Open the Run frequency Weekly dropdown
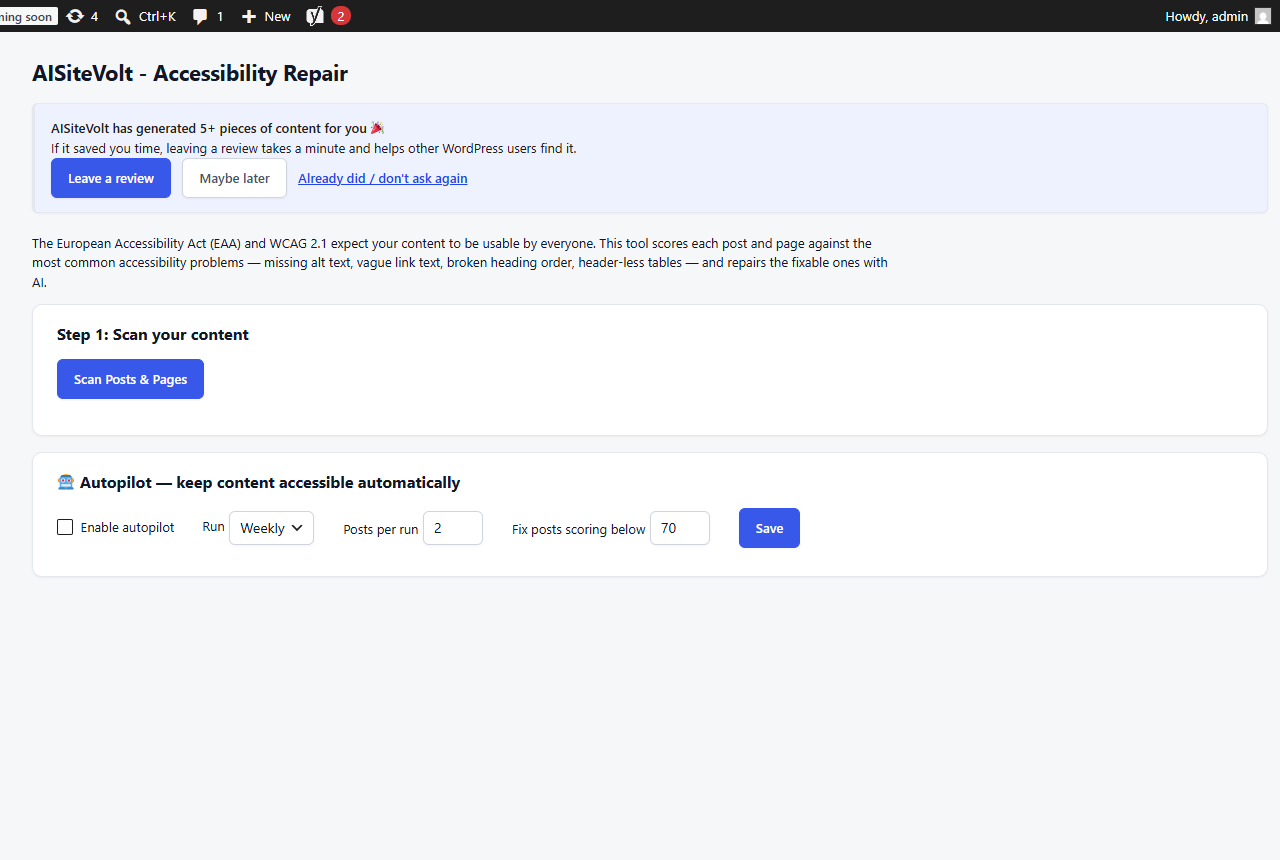This screenshot has height=860, width=1280. [x=271, y=528]
